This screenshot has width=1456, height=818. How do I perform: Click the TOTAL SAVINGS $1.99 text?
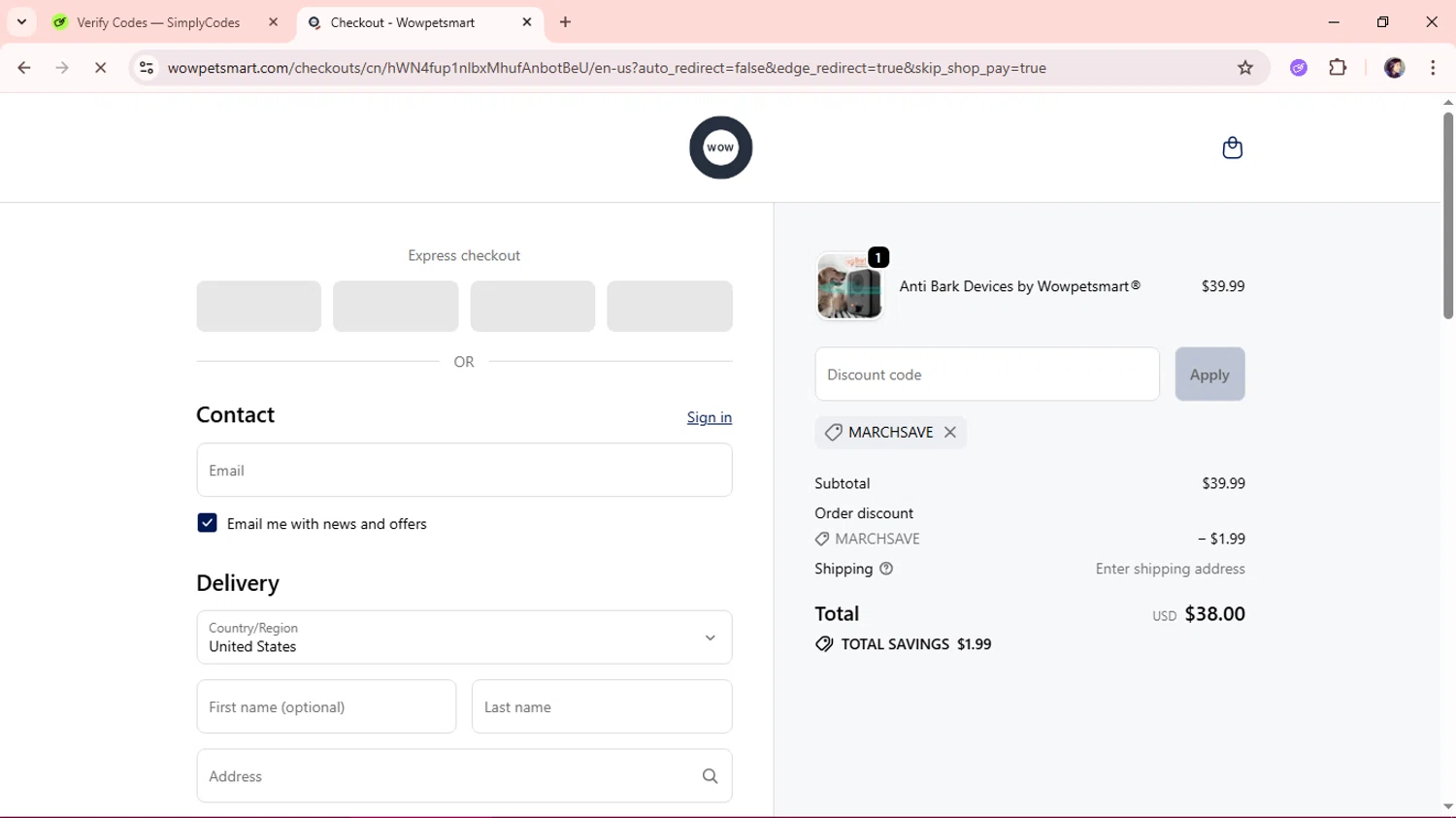(916, 644)
